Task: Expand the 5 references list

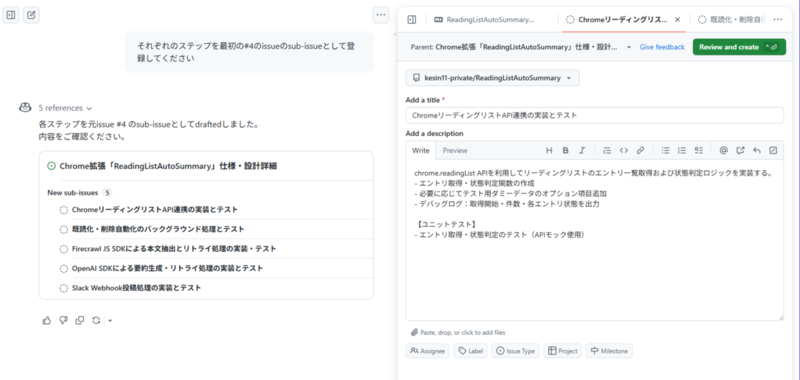Action: tap(65, 108)
